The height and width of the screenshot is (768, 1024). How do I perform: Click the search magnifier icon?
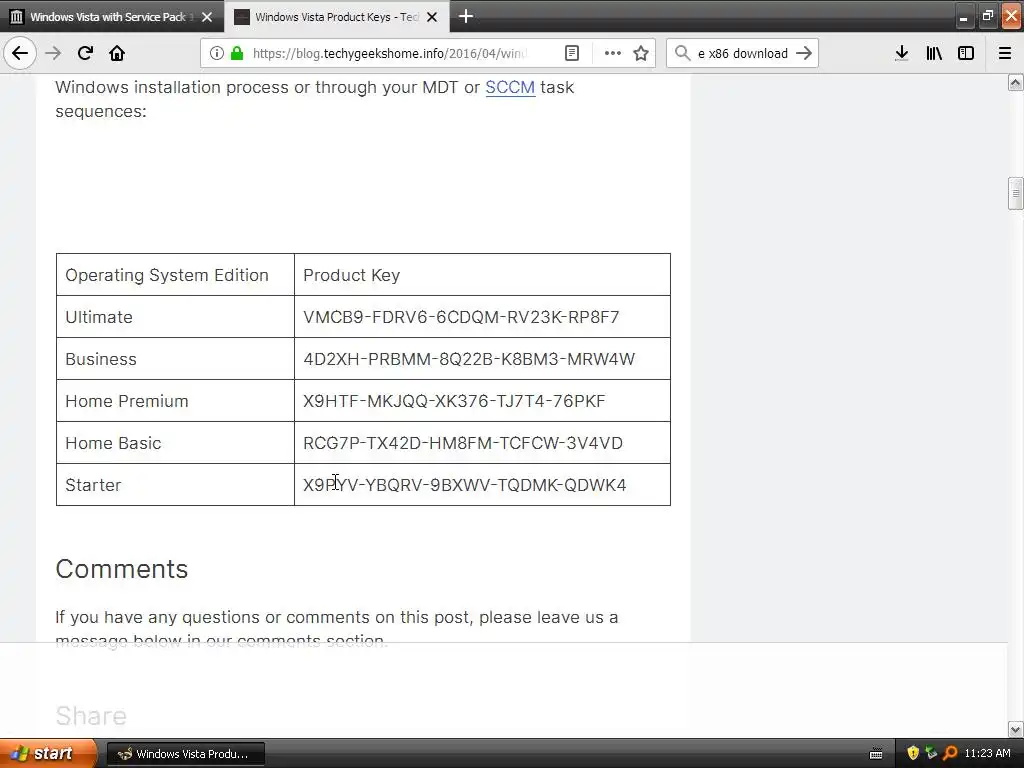click(x=682, y=53)
